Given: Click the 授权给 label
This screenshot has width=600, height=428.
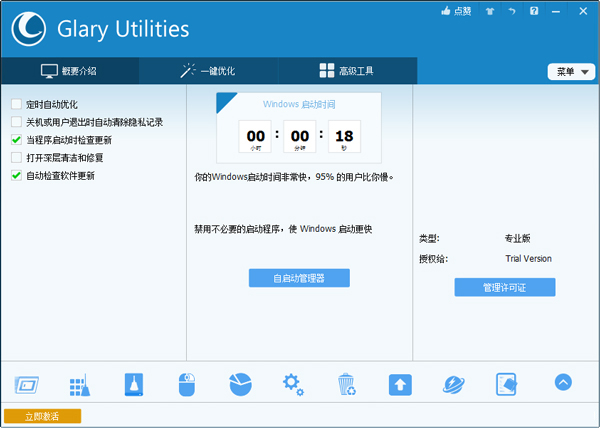Looking at the screenshot, I should [434, 259].
